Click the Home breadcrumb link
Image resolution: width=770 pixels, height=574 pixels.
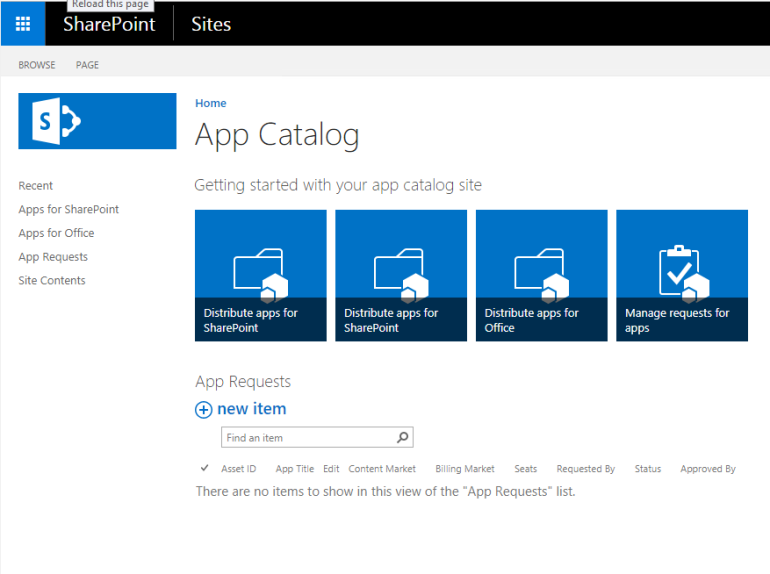pos(210,103)
